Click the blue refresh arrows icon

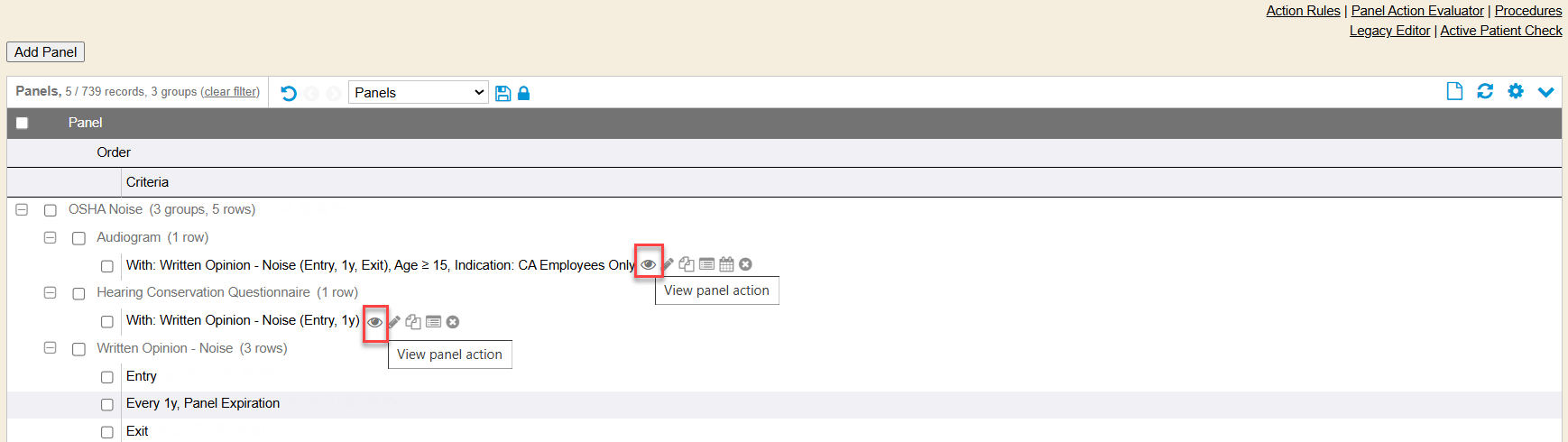coord(1485,91)
